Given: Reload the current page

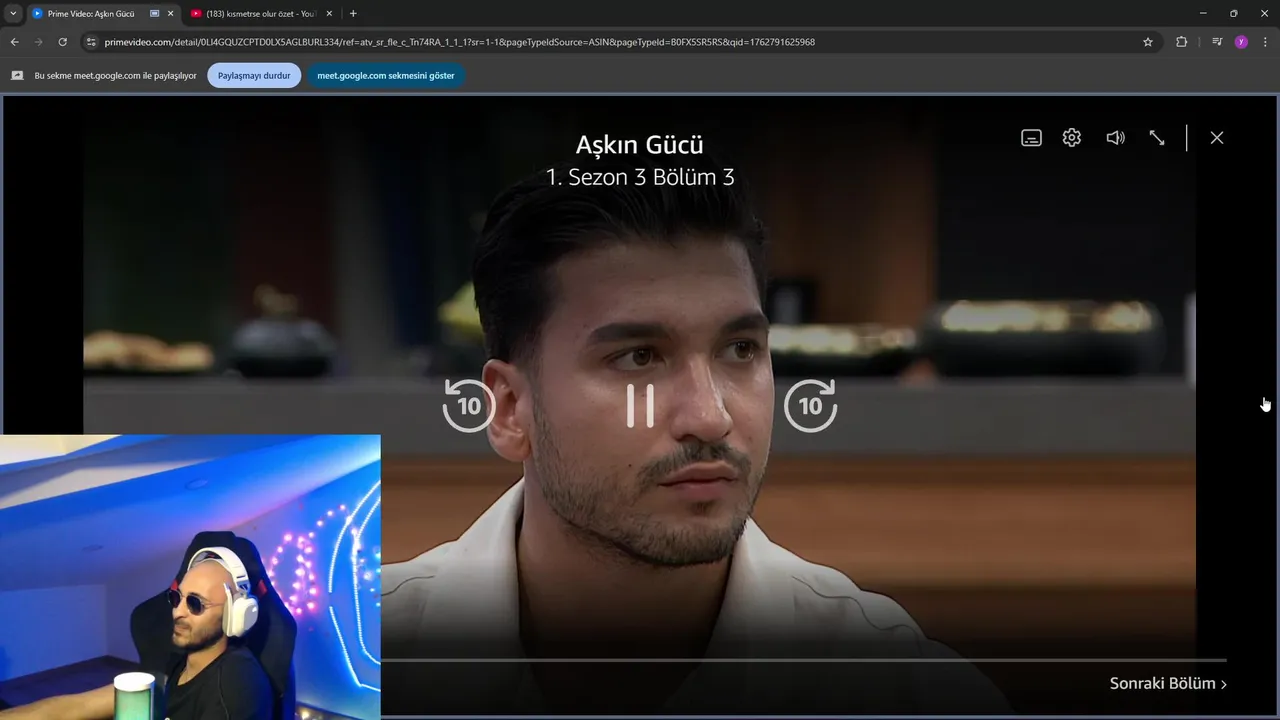Looking at the screenshot, I should coord(63,42).
